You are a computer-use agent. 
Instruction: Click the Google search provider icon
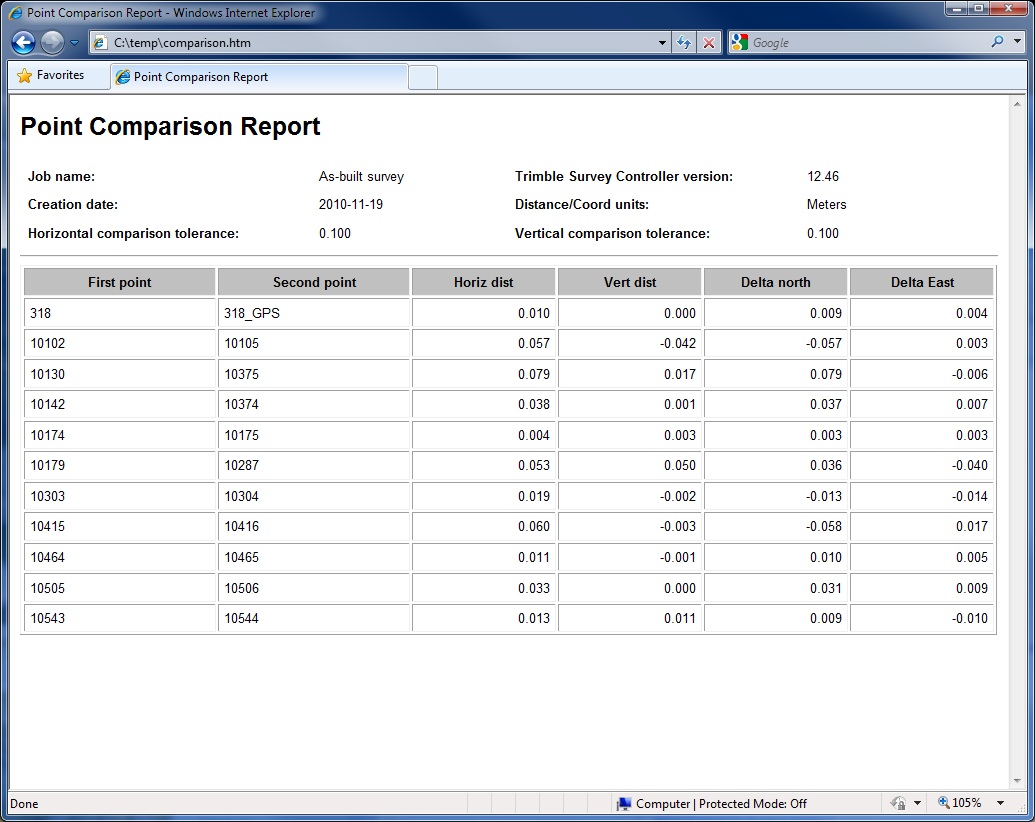coord(740,43)
